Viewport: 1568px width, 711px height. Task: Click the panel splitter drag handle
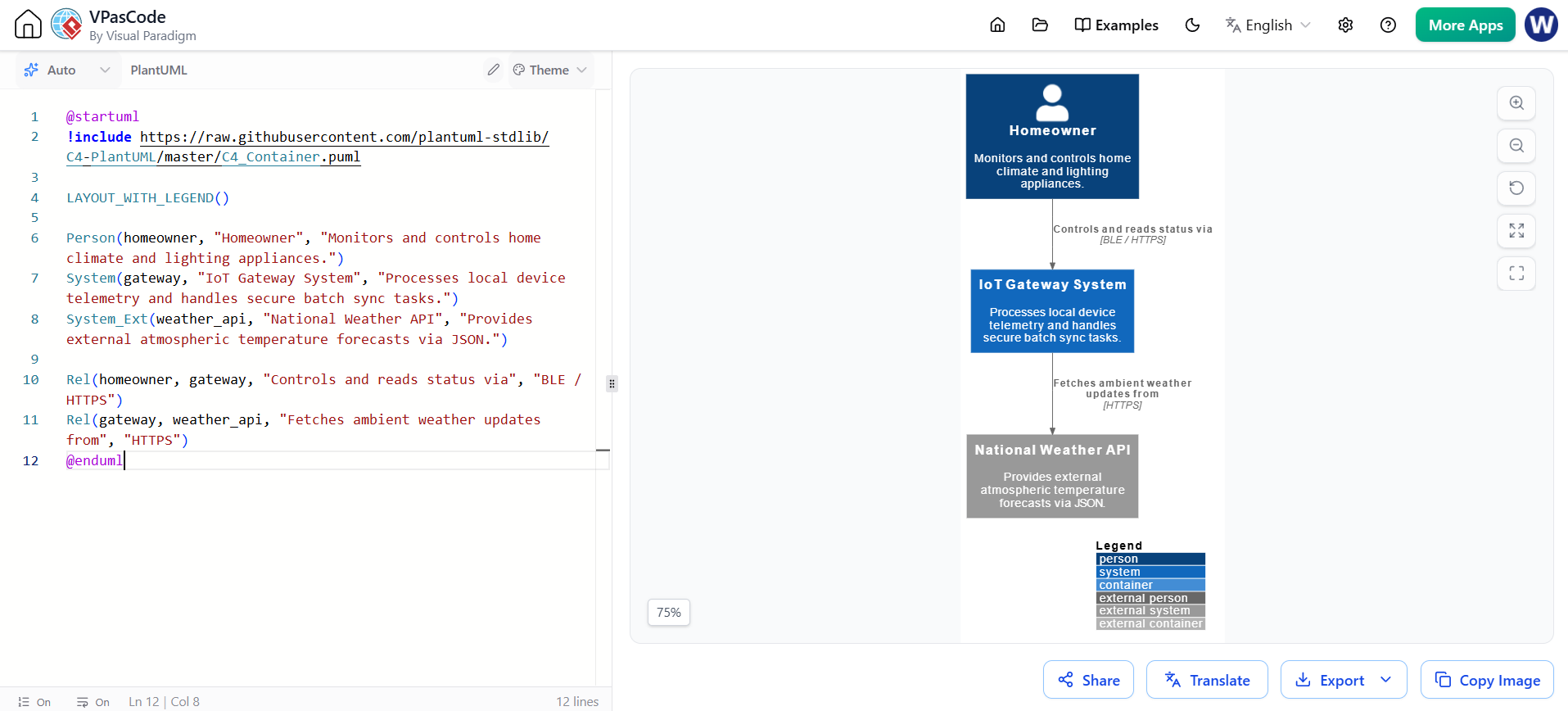(612, 383)
